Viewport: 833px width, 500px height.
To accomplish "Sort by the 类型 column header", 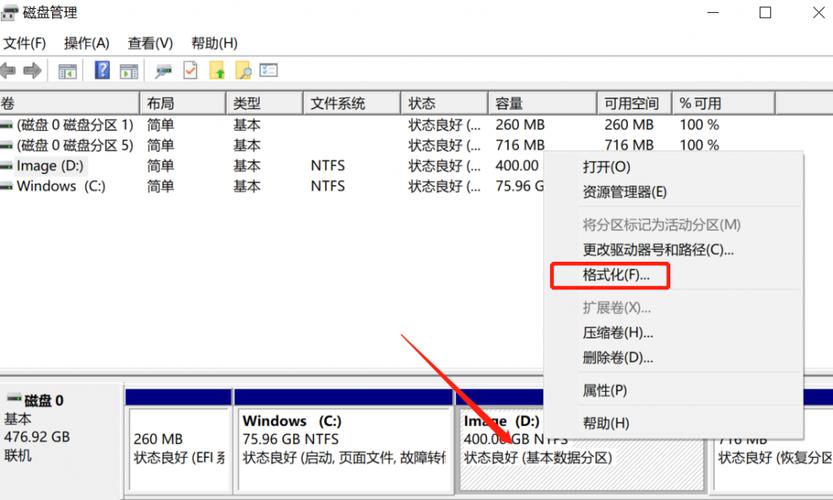I will click(265, 103).
